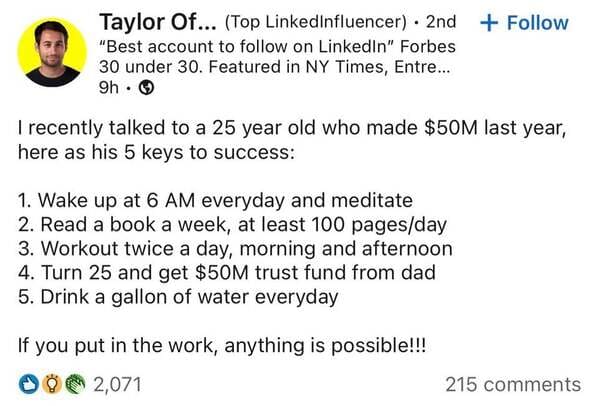Click list item about reading 100 pages/day
Screen dimensions: 599x406
(232, 225)
